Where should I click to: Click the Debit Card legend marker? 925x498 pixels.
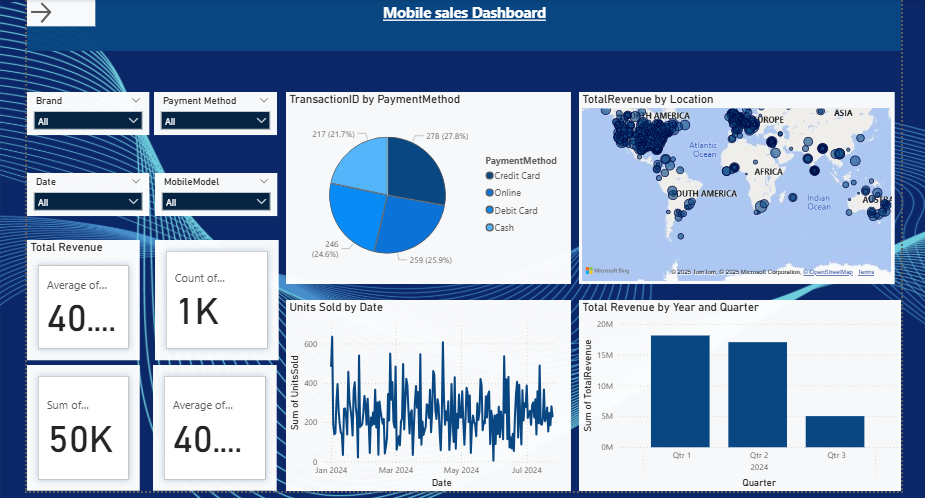(489, 211)
